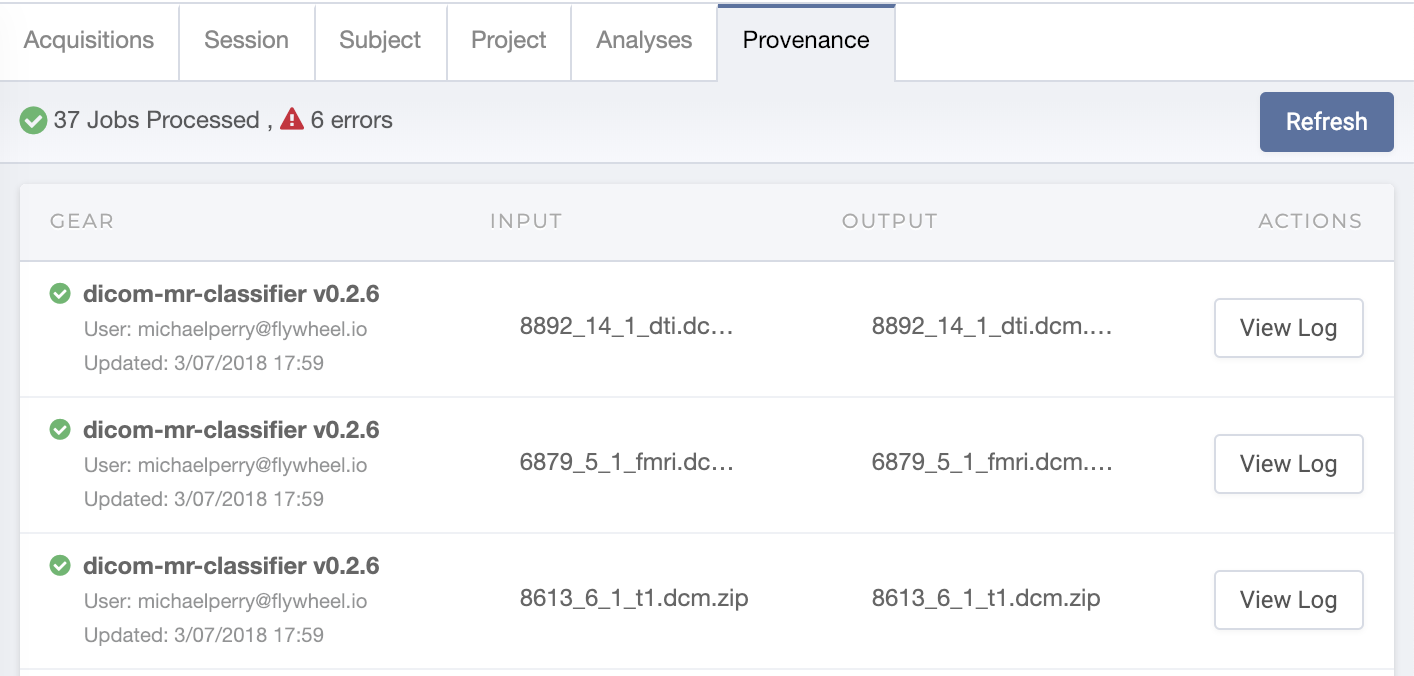Select the Provenance tab
The width and height of the screenshot is (1414, 676).
[806, 41]
